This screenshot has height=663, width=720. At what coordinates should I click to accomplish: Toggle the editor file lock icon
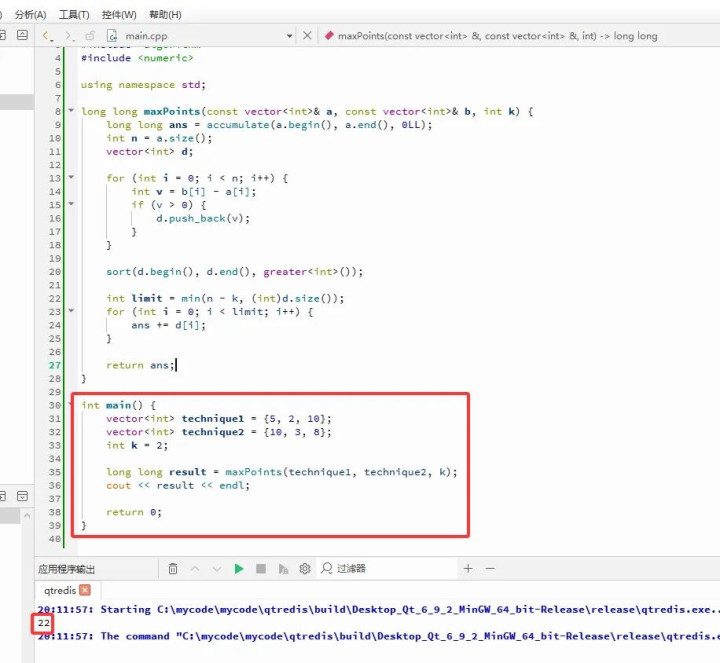(x=90, y=36)
